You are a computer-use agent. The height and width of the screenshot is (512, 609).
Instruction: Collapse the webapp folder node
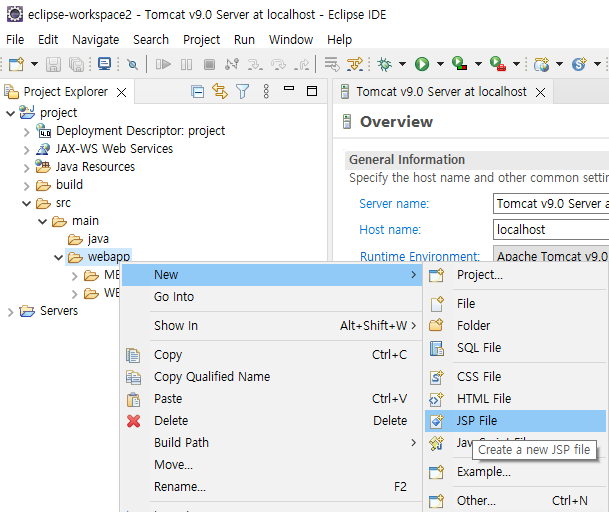58,257
